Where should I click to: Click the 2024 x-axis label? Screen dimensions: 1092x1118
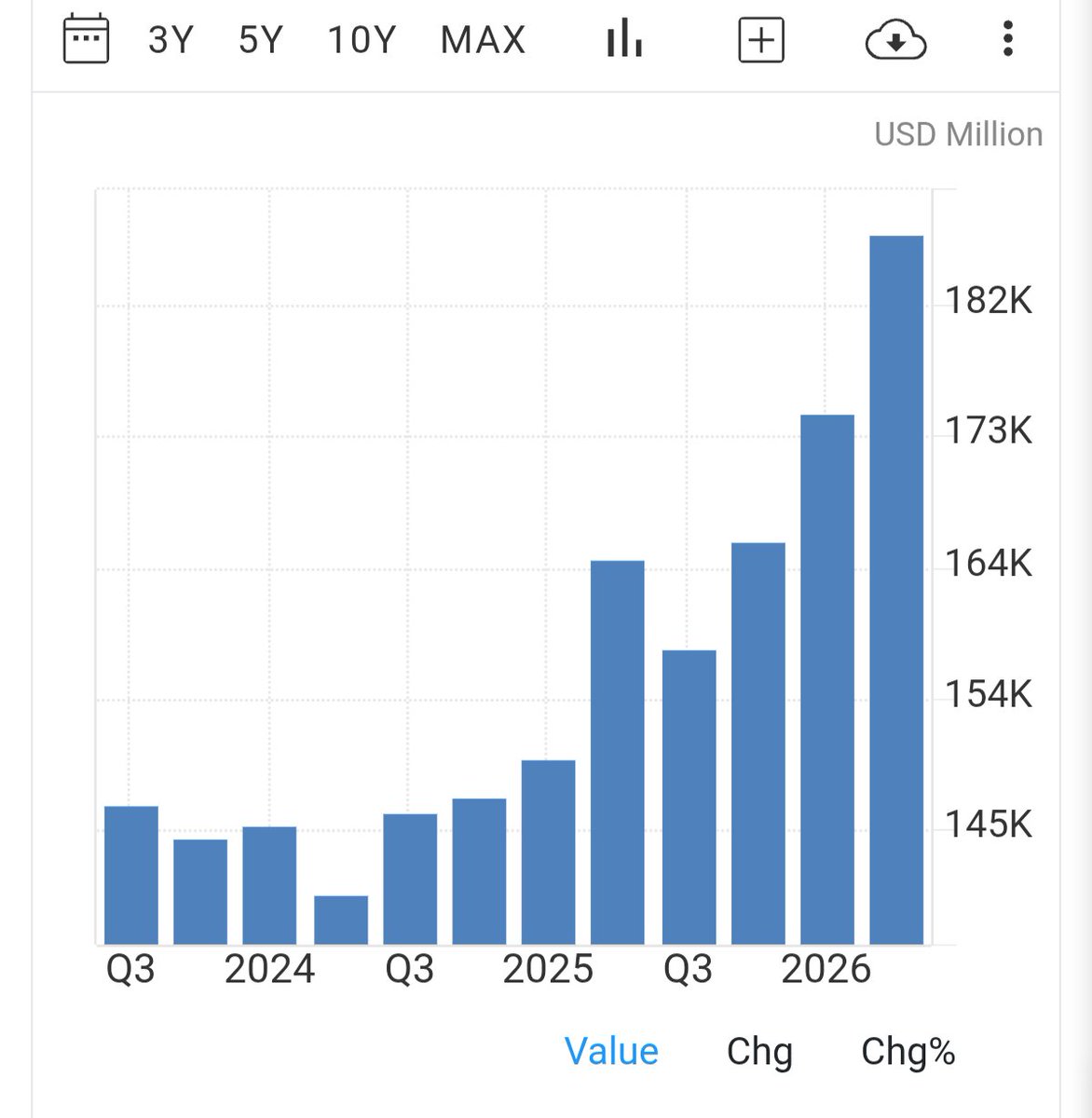[x=269, y=970]
